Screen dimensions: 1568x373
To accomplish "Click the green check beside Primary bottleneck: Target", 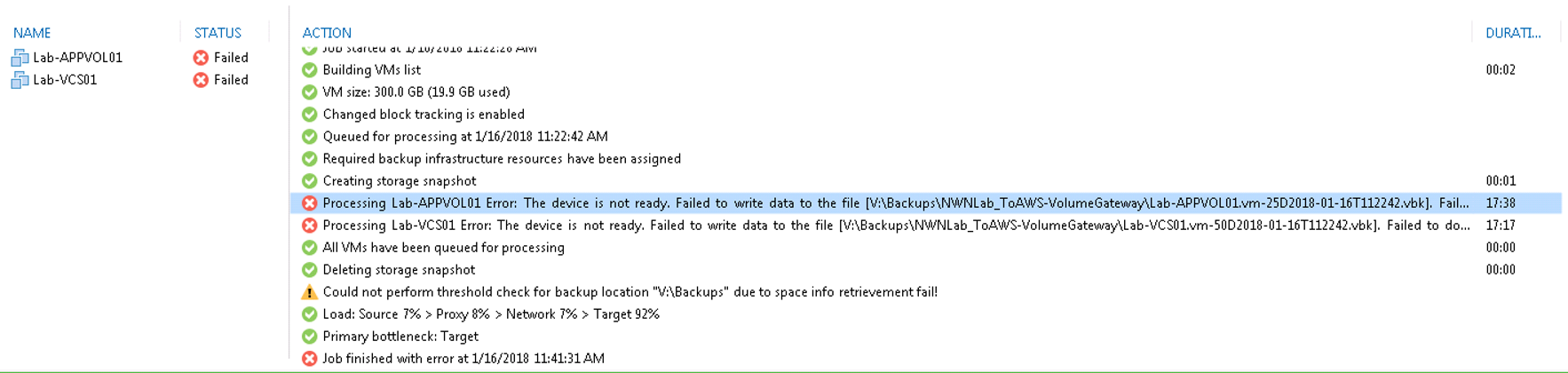I will tap(309, 337).
